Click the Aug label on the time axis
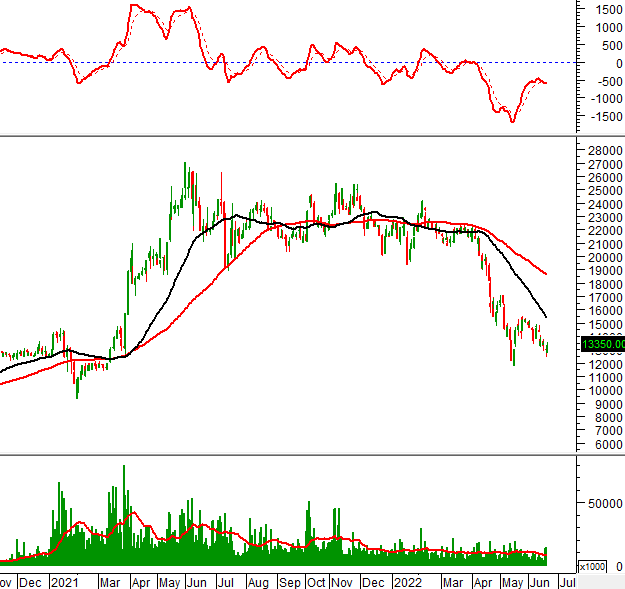The width and height of the screenshot is (625, 589). click(x=258, y=581)
